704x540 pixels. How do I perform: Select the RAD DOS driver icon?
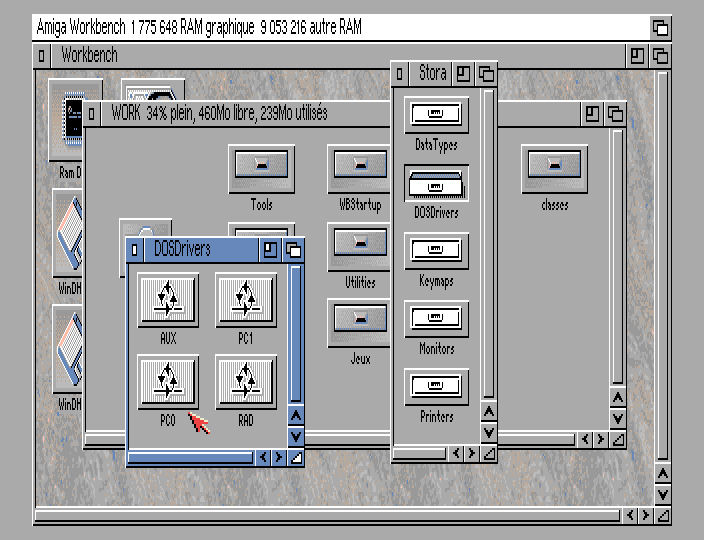click(x=246, y=382)
